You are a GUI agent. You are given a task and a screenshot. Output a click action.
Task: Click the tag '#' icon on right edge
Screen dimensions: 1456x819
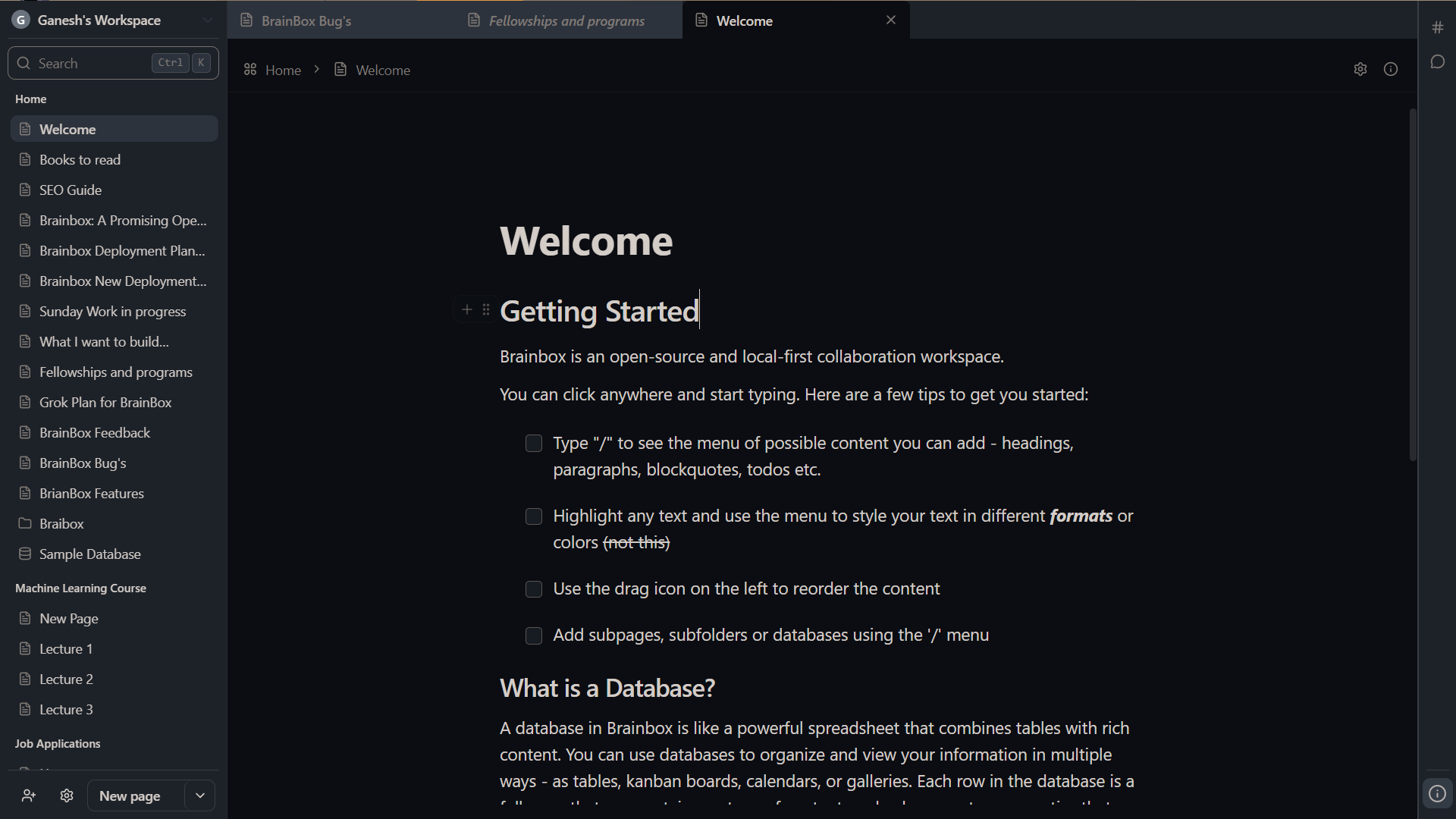(x=1438, y=27)
